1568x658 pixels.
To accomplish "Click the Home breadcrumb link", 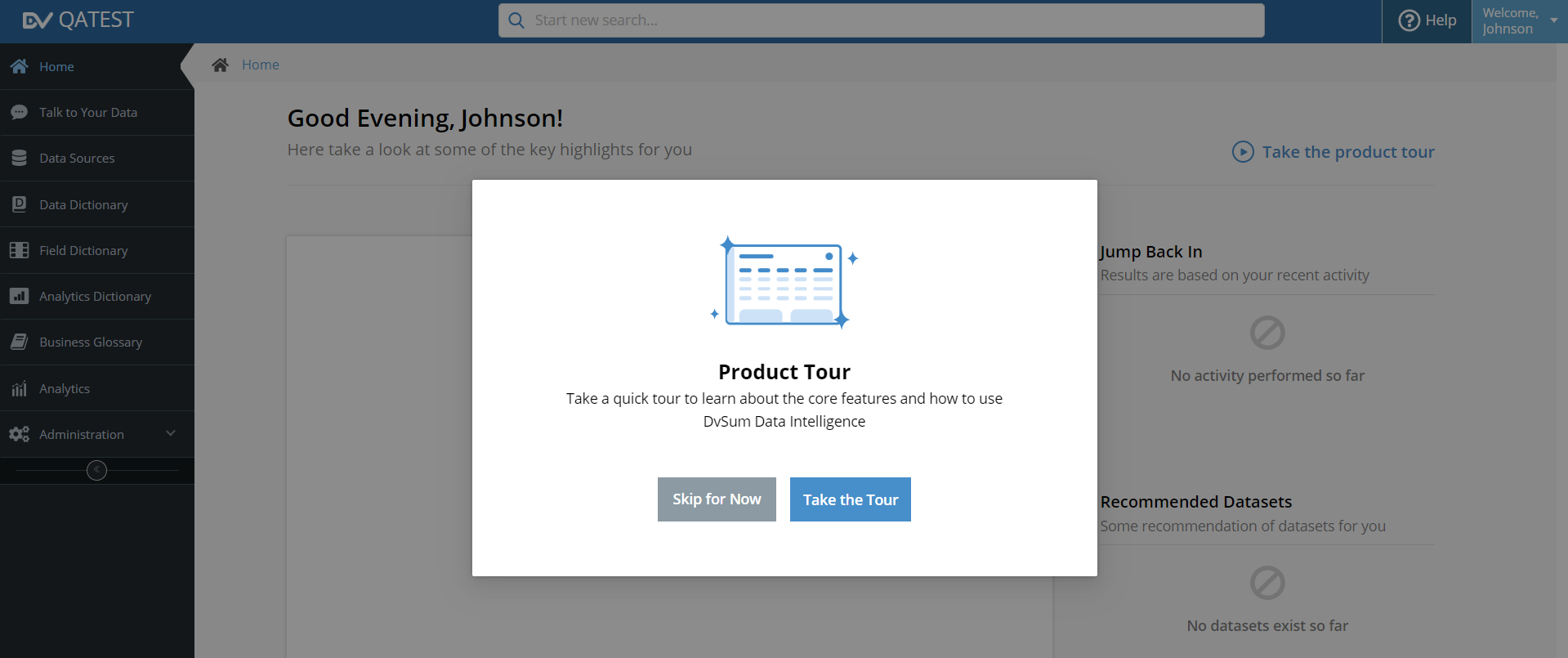I will coord(261,65).
